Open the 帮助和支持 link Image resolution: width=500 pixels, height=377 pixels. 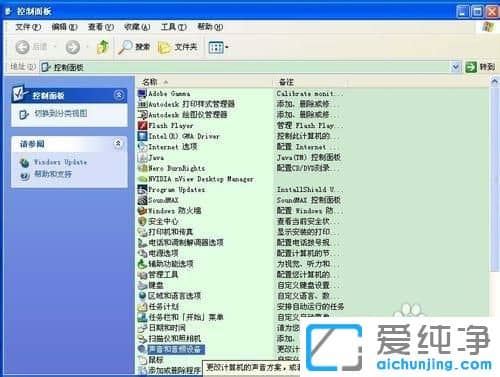(x=53, y=174)
